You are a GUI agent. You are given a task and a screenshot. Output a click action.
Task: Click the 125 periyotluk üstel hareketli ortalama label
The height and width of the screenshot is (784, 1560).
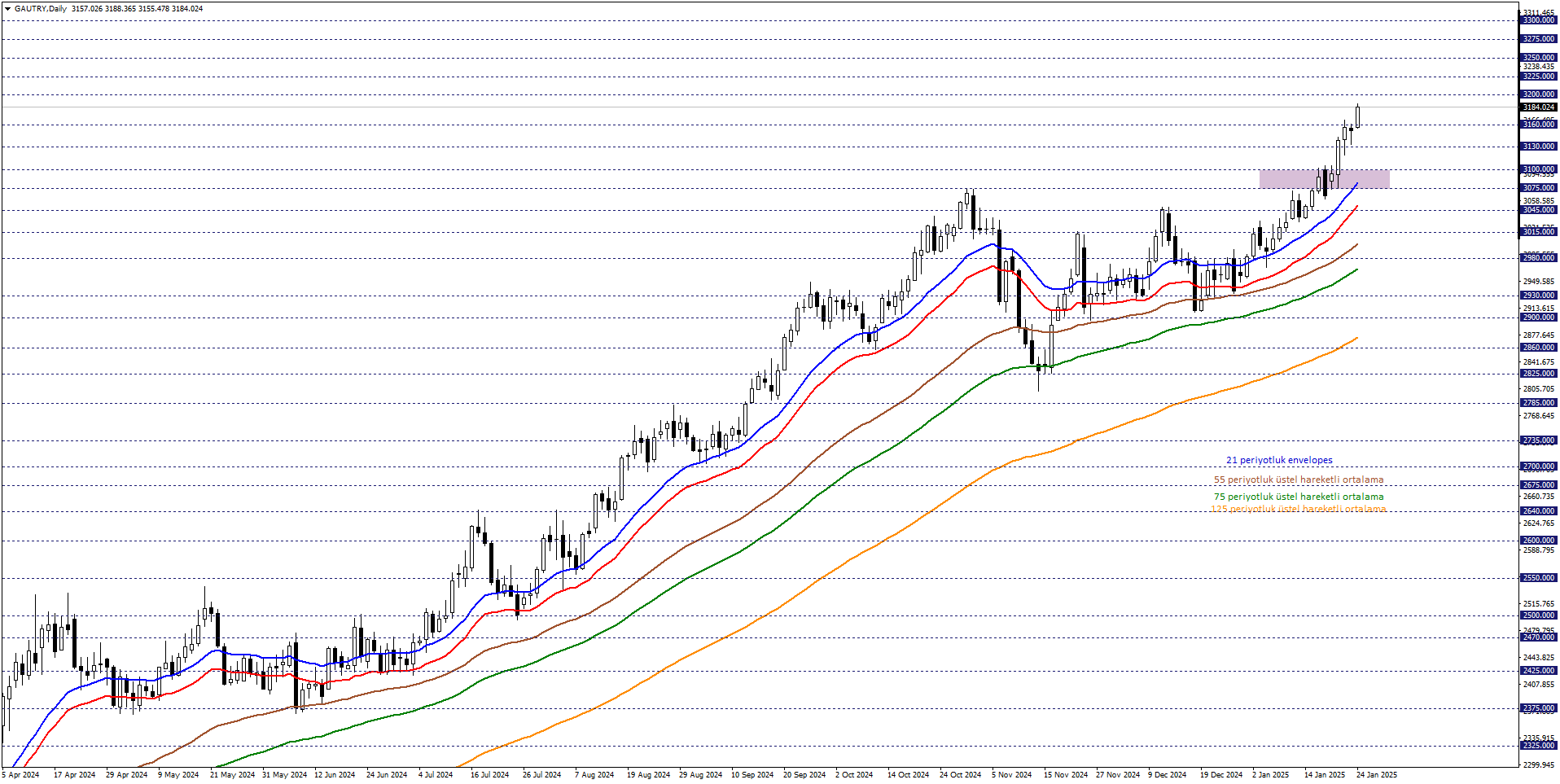(x=1298, y=510)
